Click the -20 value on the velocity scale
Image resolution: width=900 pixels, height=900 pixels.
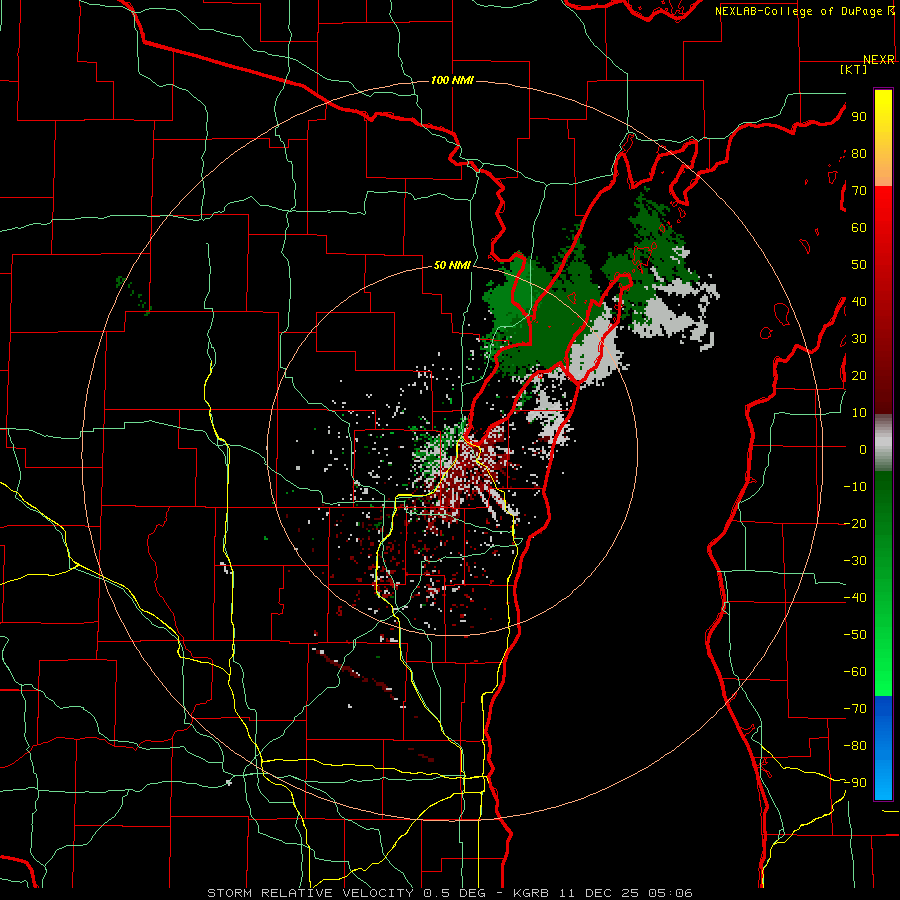coord(855,524)
